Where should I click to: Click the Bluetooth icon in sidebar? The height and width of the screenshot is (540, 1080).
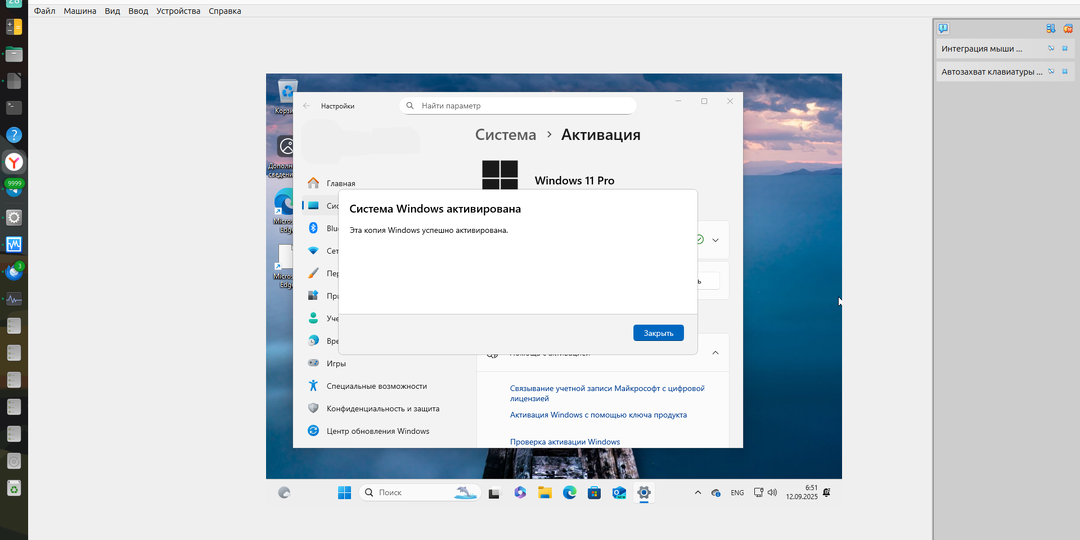click(x=313, y=228)
